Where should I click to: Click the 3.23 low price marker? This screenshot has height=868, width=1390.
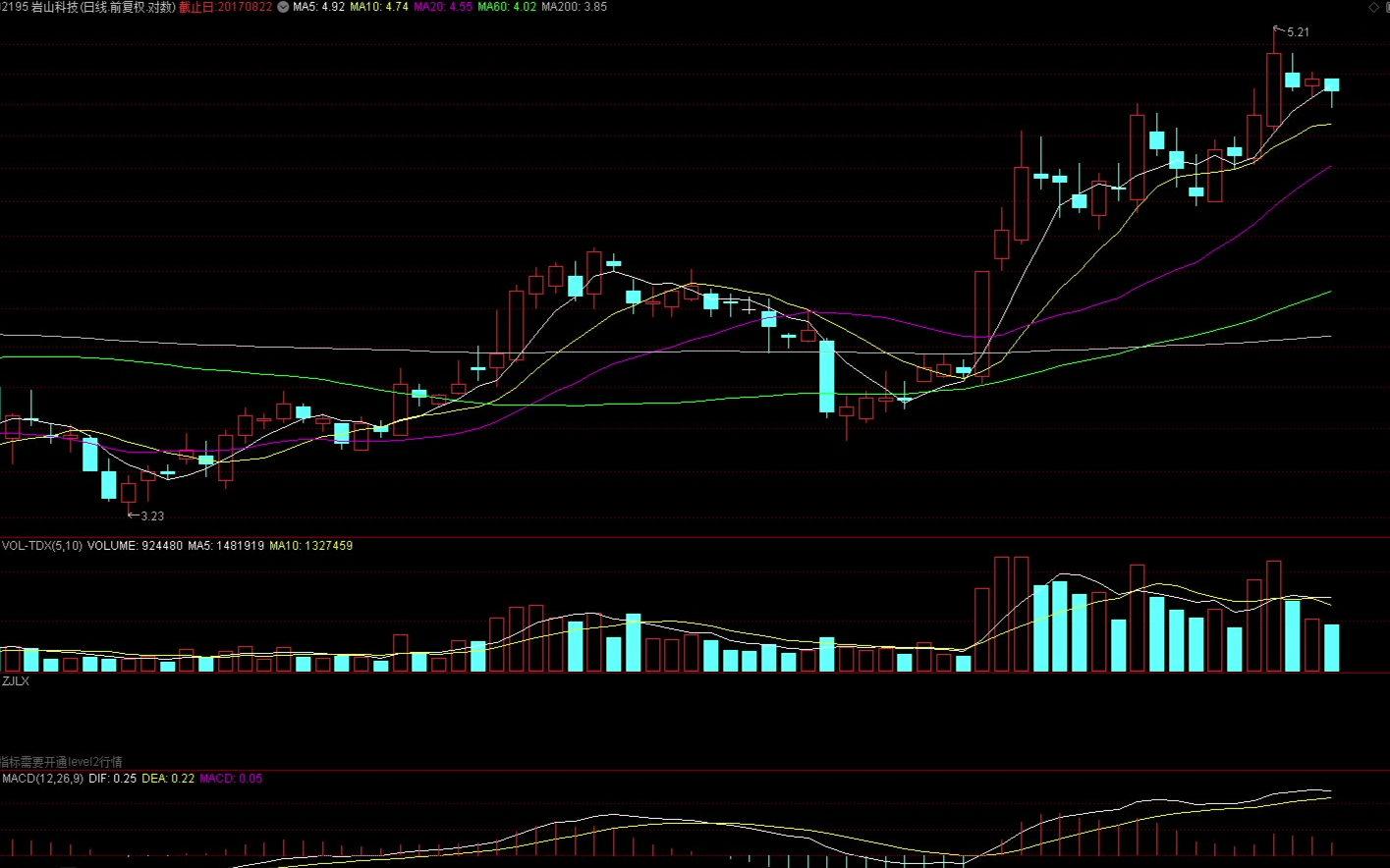(x=151, y=515)
